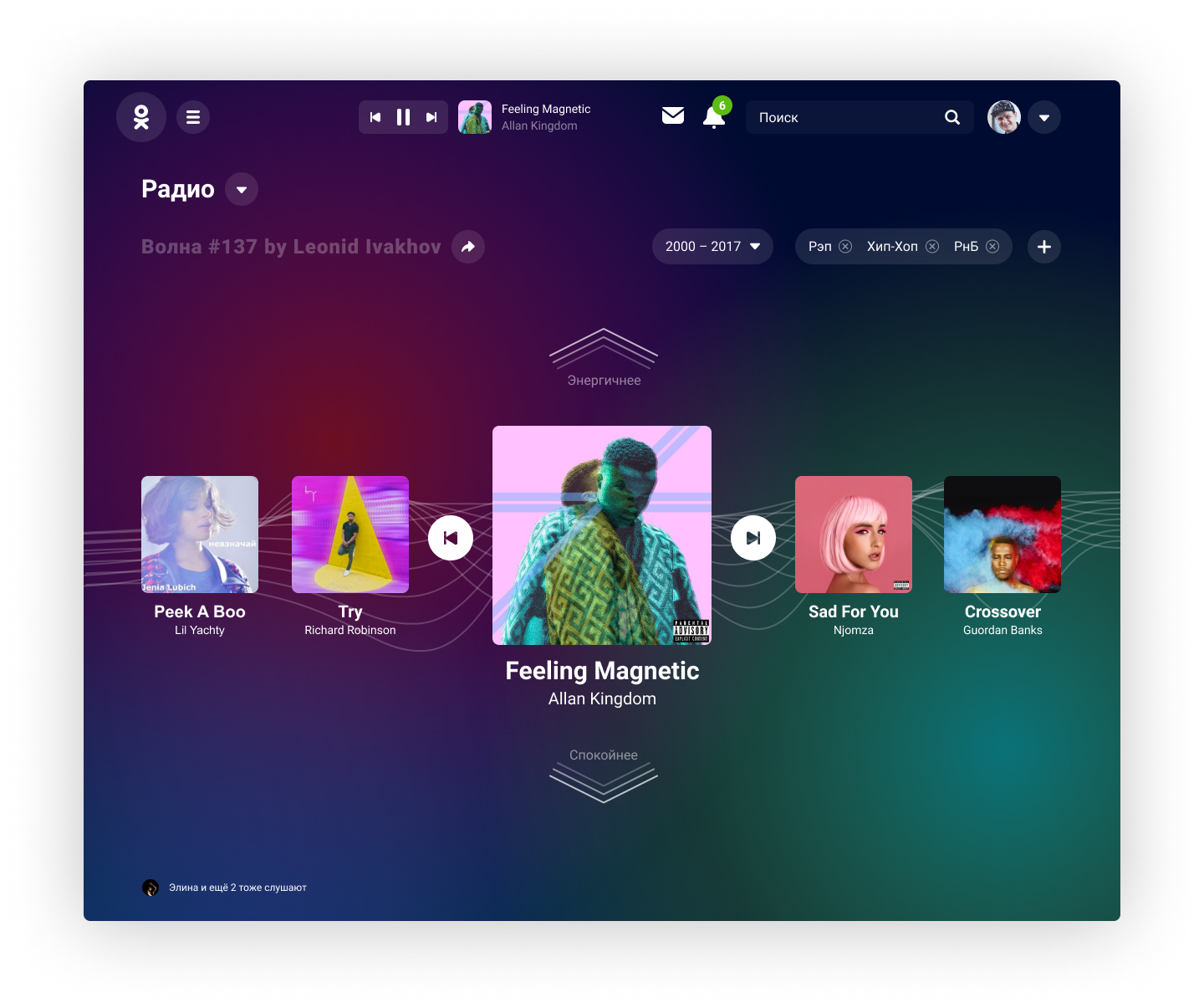Add a new genre with plus button
The height and width of the screenshot is (1008, 1204).
coord(1044,247)
